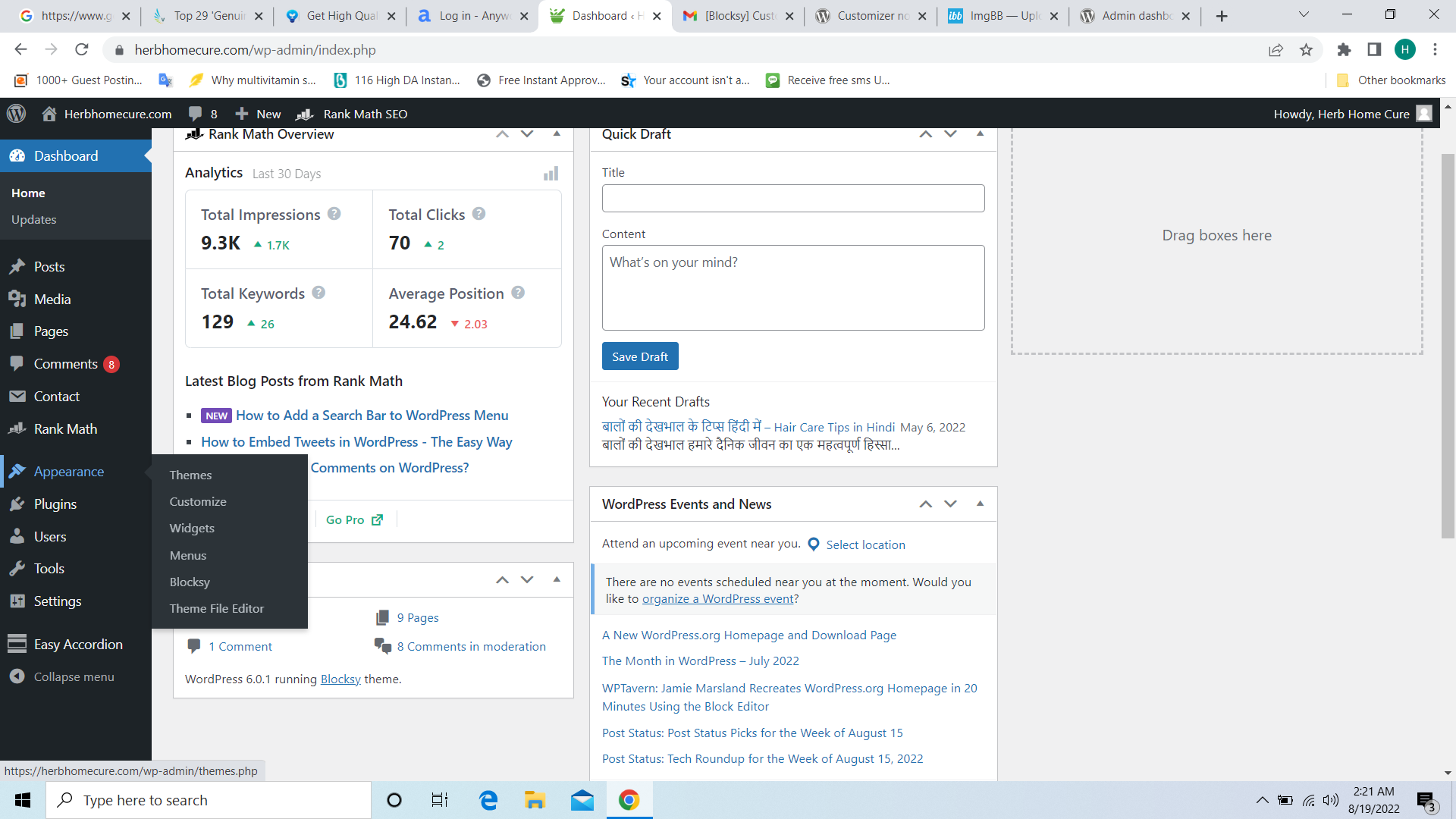
Task: Bookmark this page with star icon
Action: [x=1306, y=50]
